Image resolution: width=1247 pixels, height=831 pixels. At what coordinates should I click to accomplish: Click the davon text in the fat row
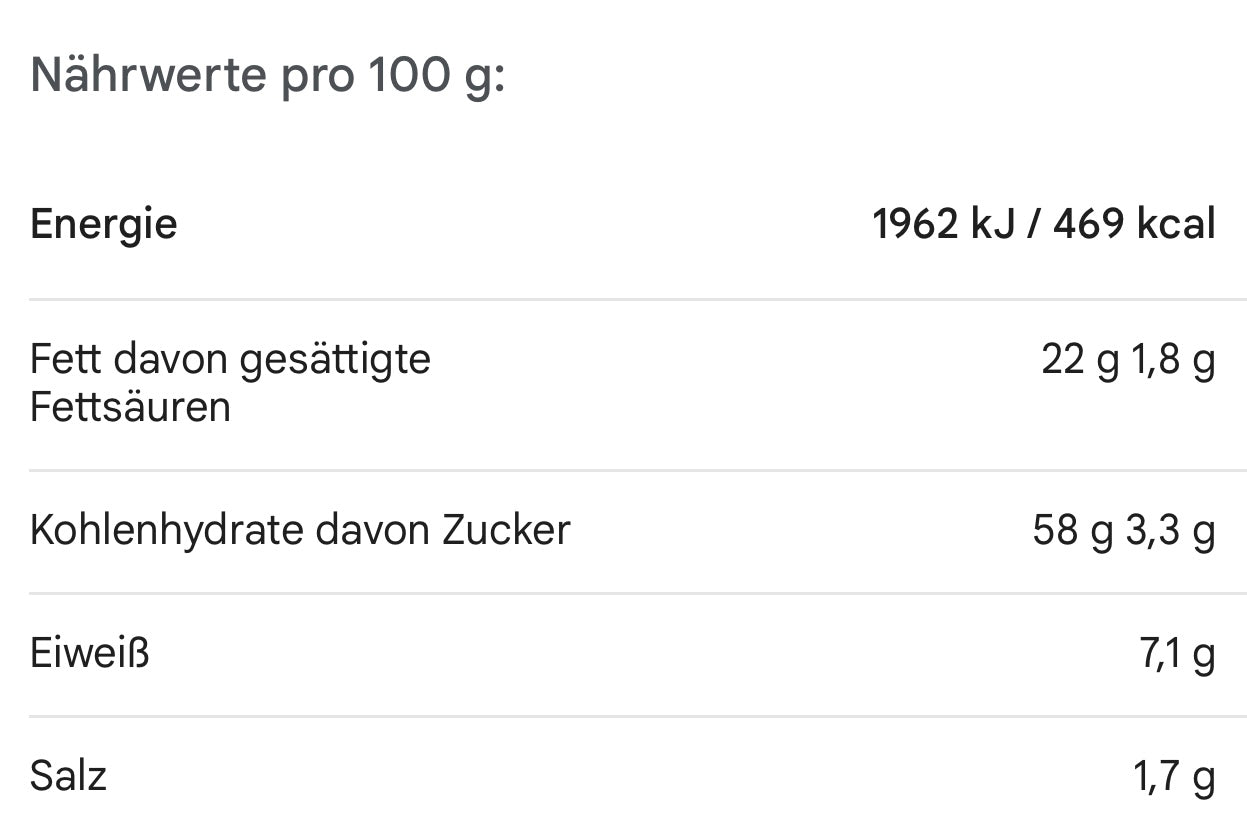coord(169,359)
